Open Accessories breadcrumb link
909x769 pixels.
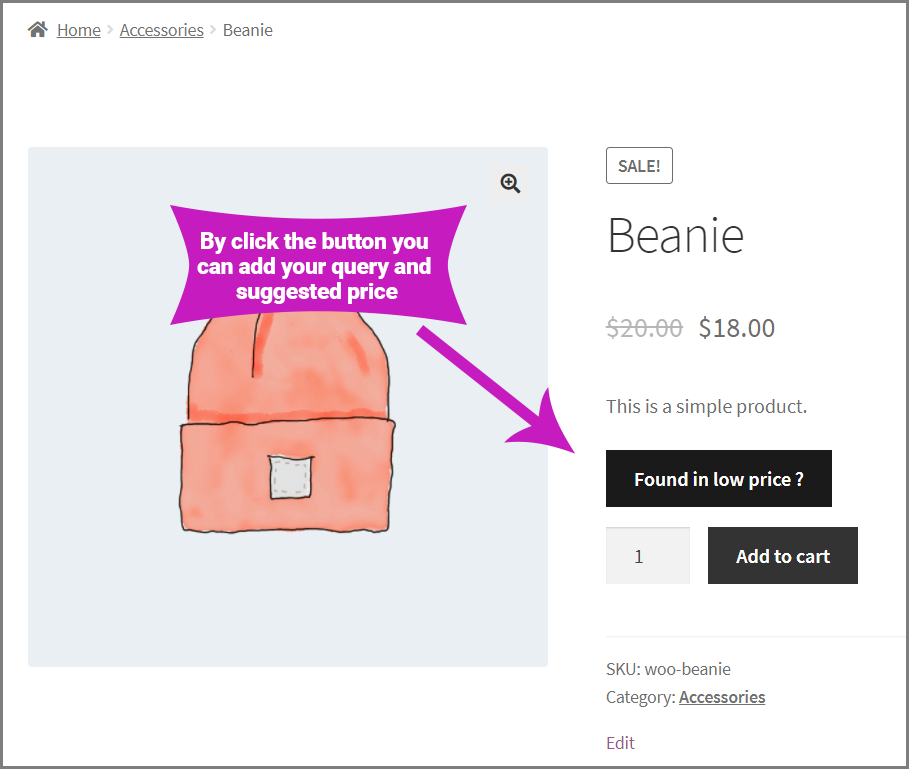(162, 30)
